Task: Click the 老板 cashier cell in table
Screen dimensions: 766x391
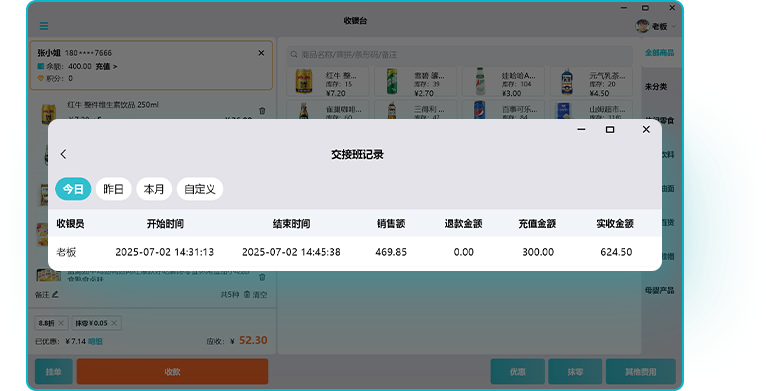Action: click(66, 252)
